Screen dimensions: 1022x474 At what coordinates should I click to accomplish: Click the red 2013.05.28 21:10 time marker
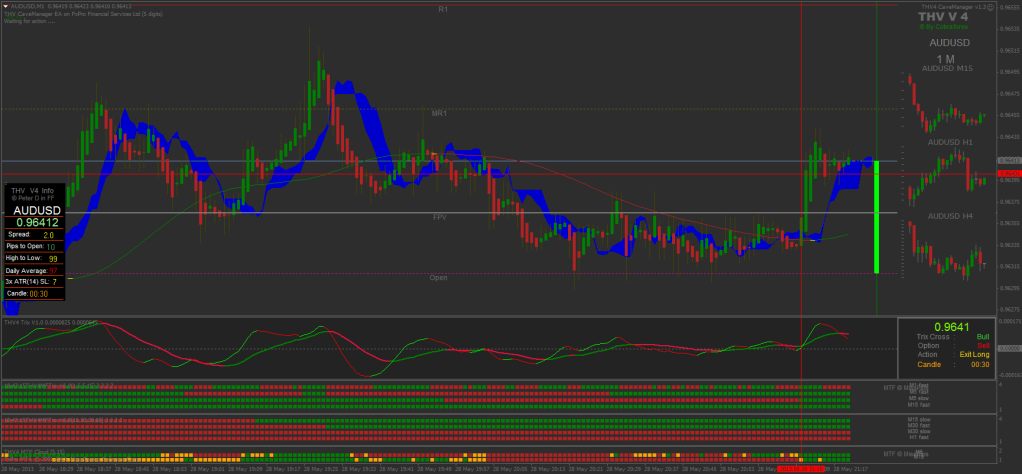(801, 469)
